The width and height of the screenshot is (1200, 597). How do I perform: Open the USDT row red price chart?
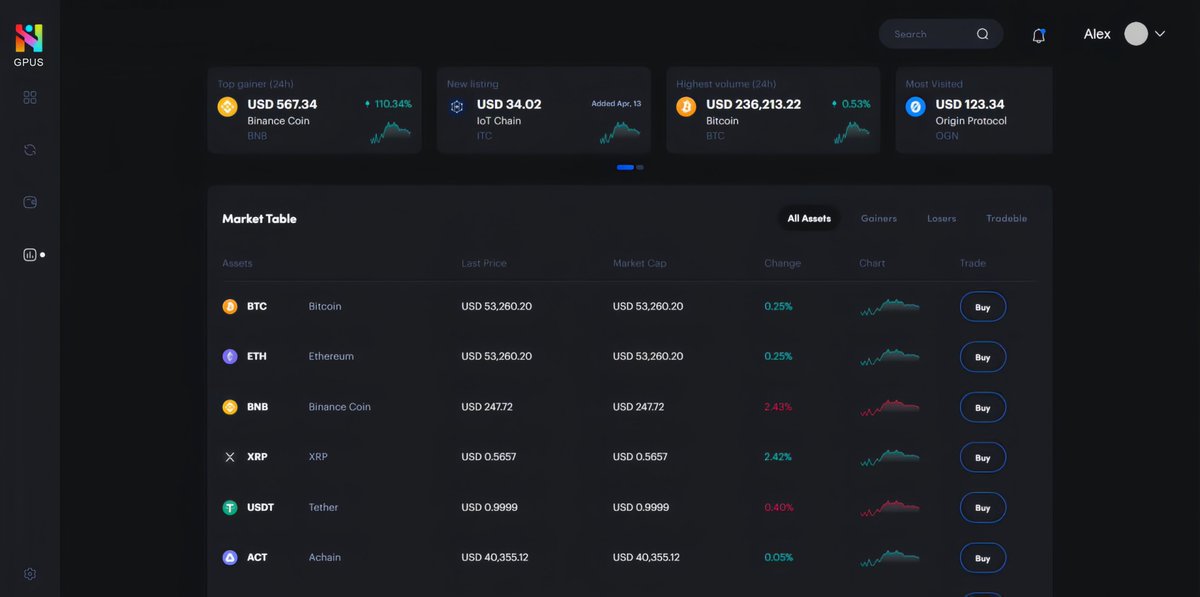[x=890, y=508]
